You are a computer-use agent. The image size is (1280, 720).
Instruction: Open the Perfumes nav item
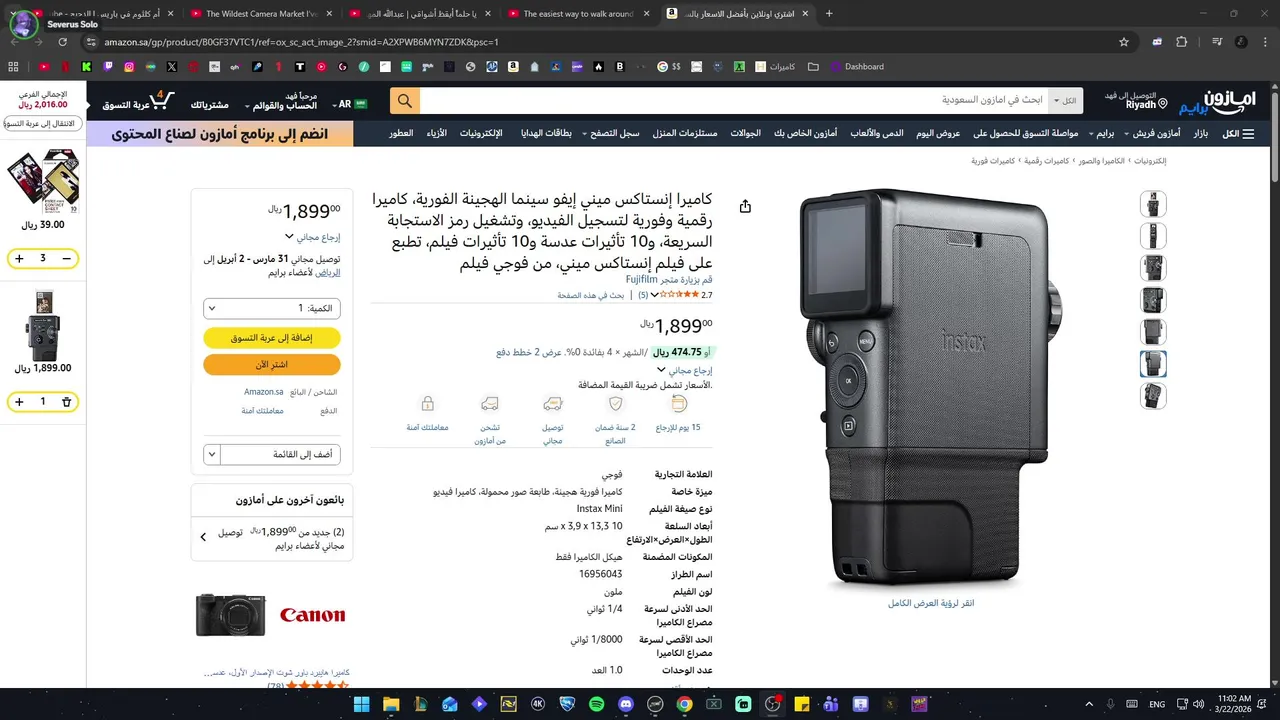tap(402, 133)
